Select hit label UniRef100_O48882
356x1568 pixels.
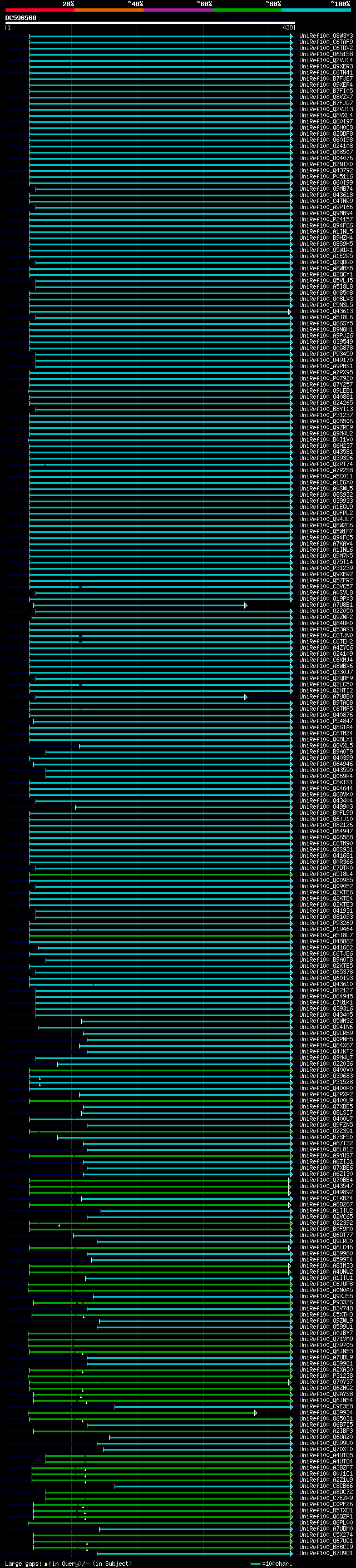click(326, 941)
